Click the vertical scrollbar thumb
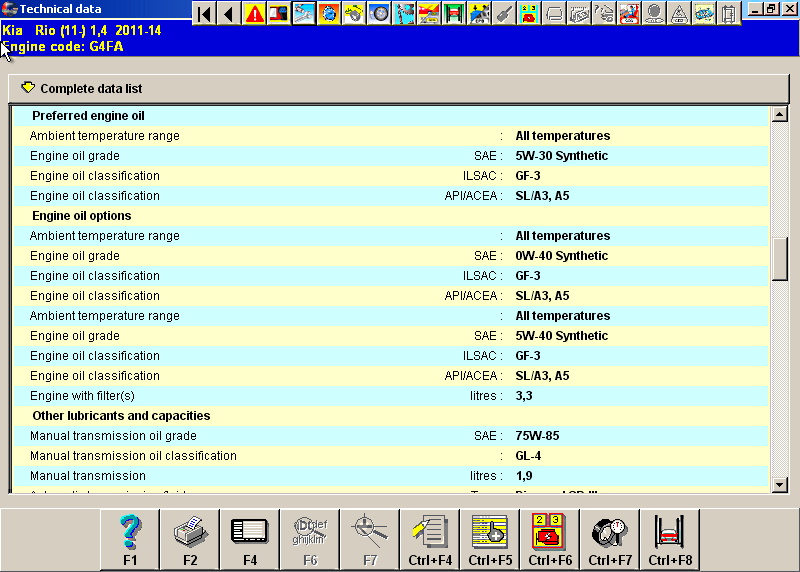This screenshot has height=572, width=800. click(x=779, y=259)
